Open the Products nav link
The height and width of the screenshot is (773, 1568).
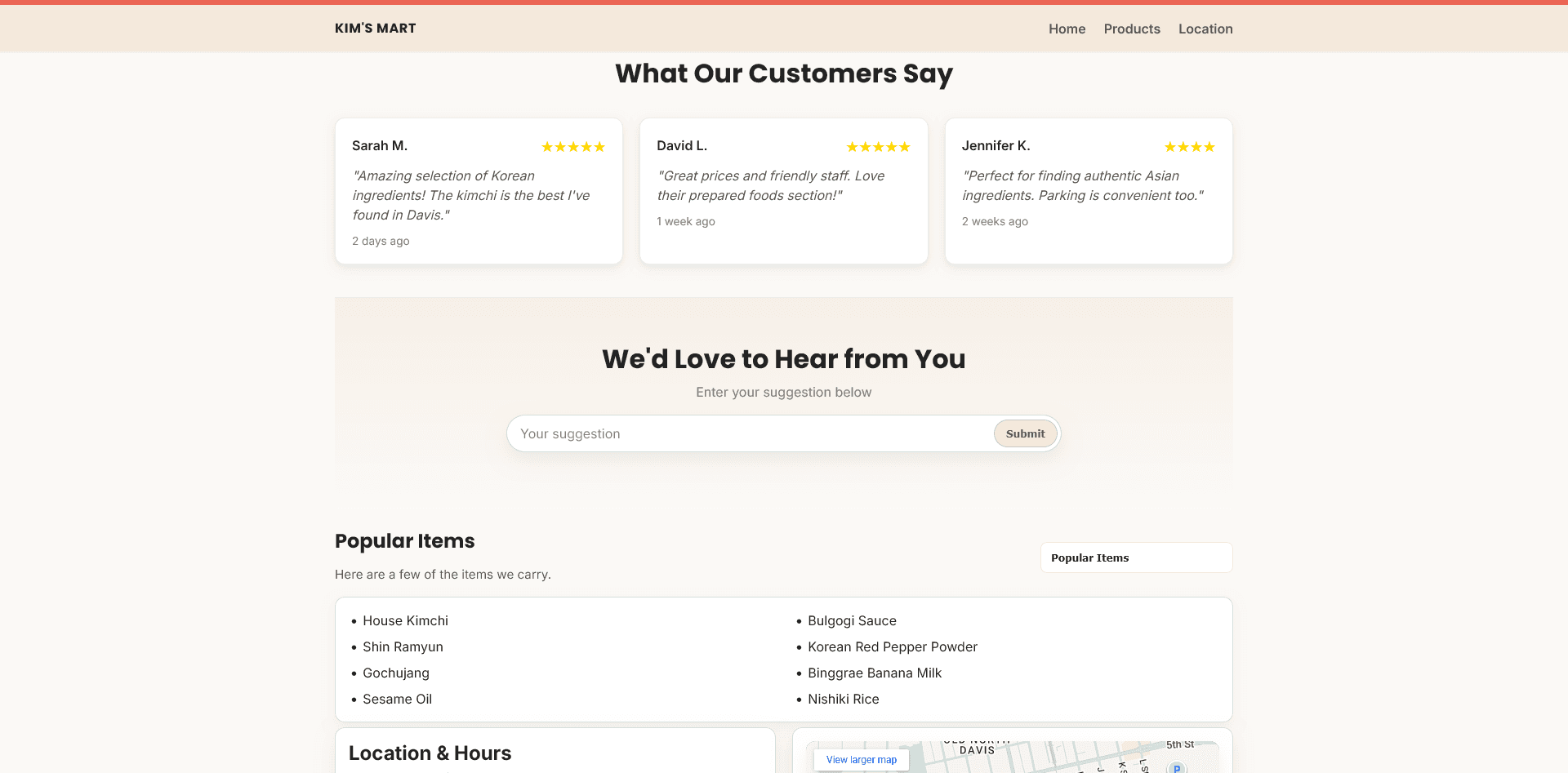(1131, 29)
